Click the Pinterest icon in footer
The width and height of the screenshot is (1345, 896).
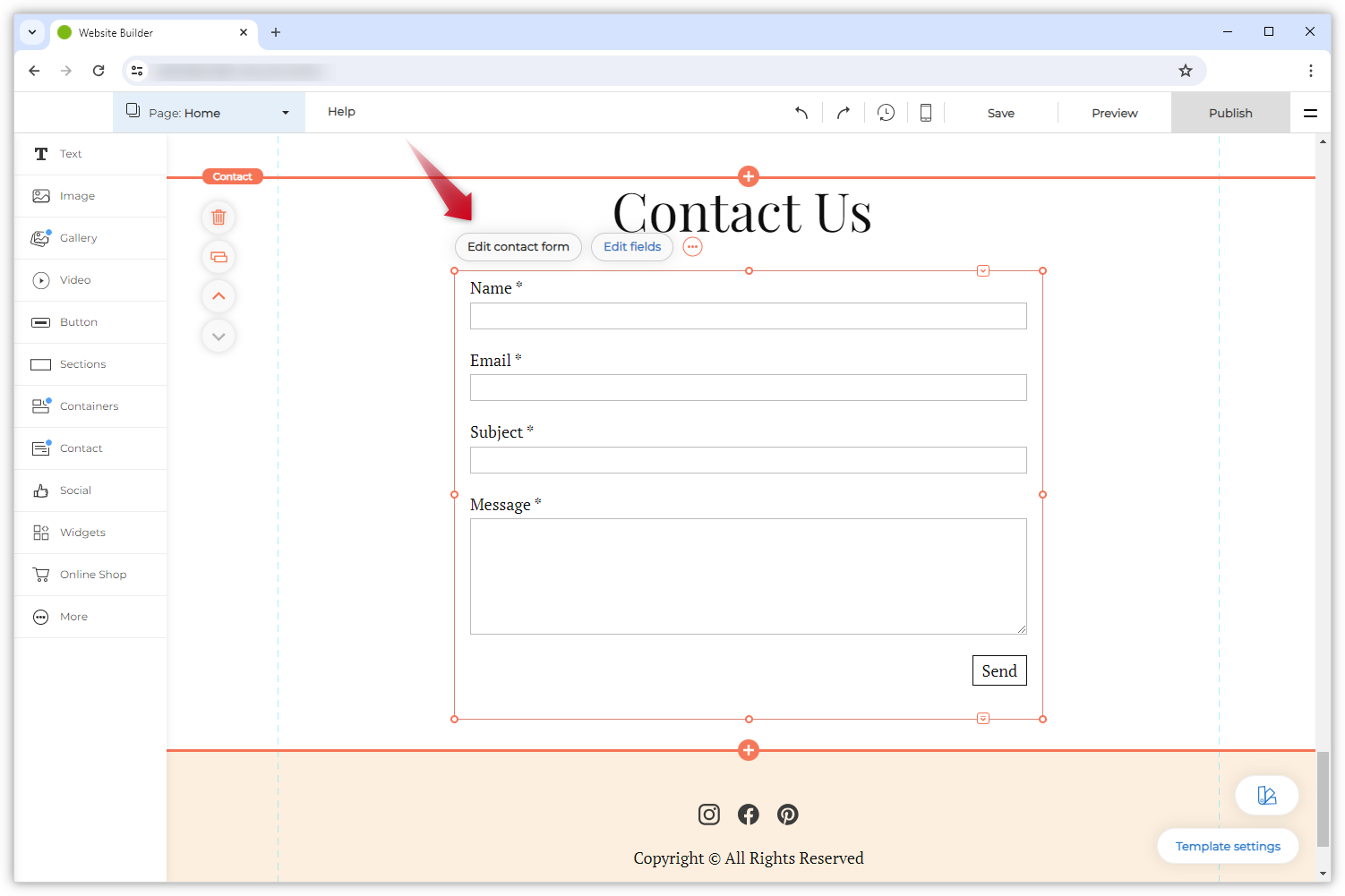tap(788, 815)
